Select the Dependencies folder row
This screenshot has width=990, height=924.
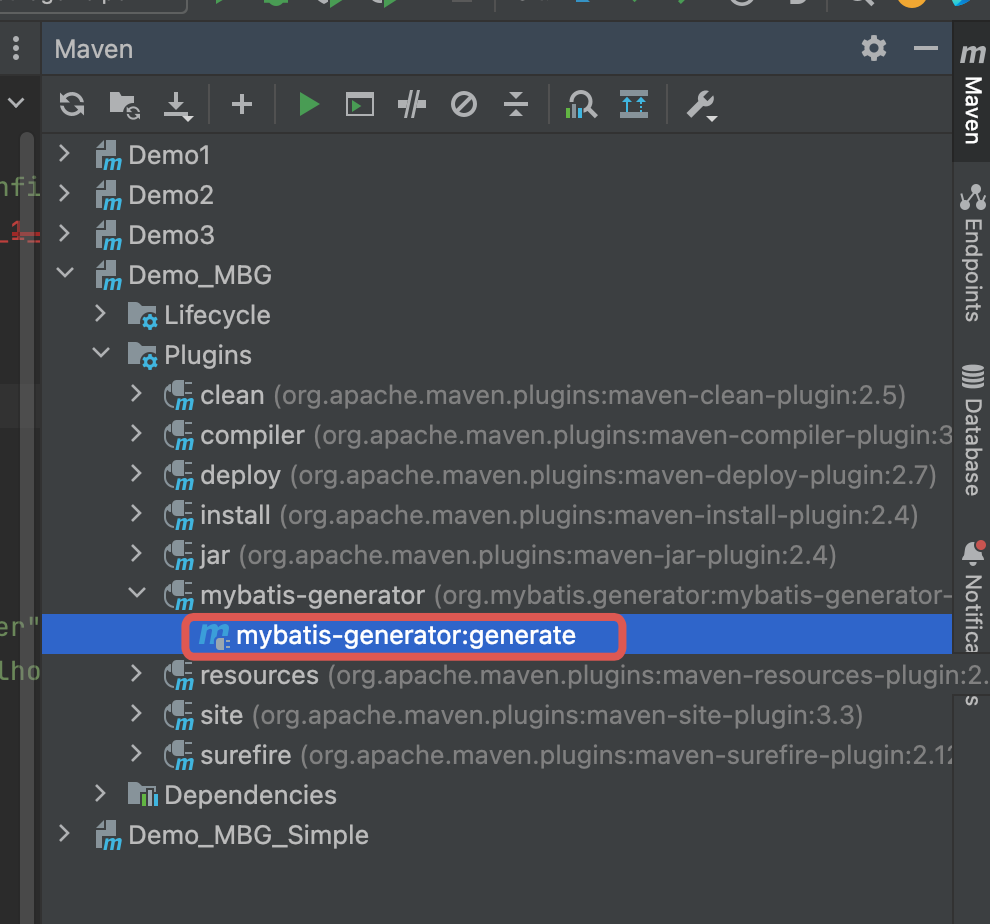(497, 795)
